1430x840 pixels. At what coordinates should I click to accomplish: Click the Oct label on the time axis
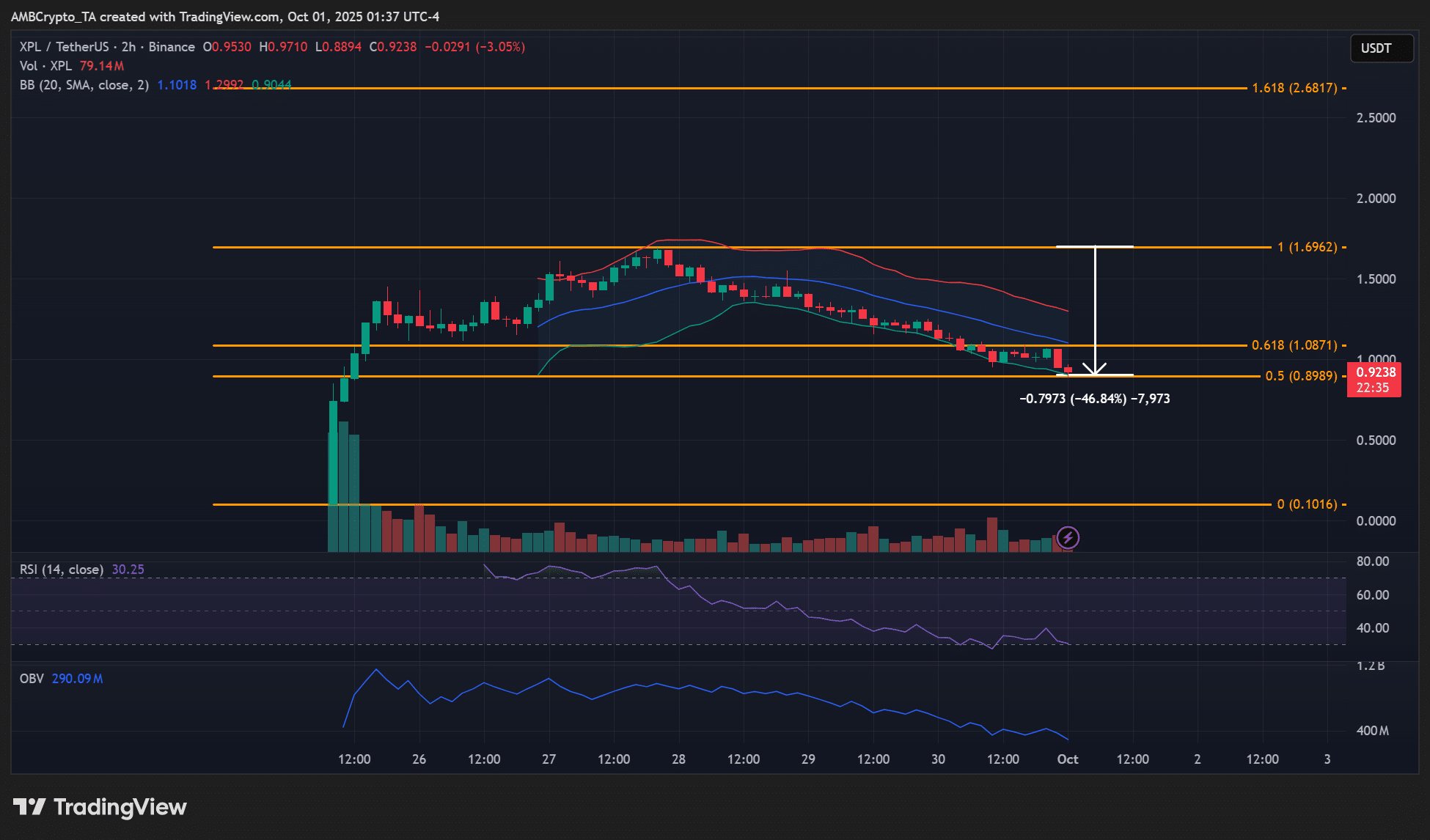(1068, 759)
